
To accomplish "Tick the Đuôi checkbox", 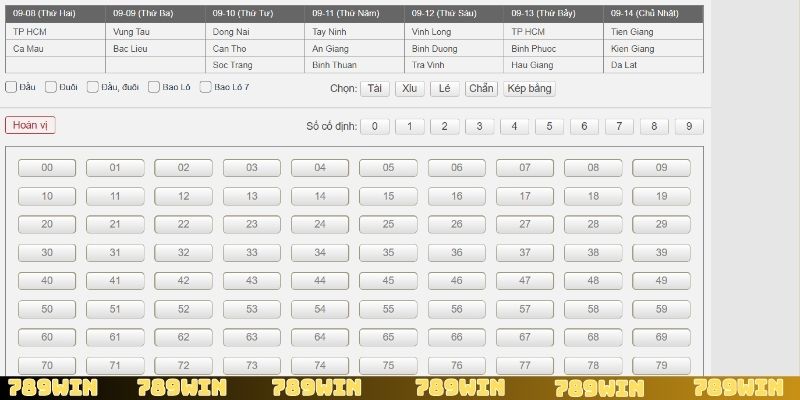I will (x=52, y=87).
